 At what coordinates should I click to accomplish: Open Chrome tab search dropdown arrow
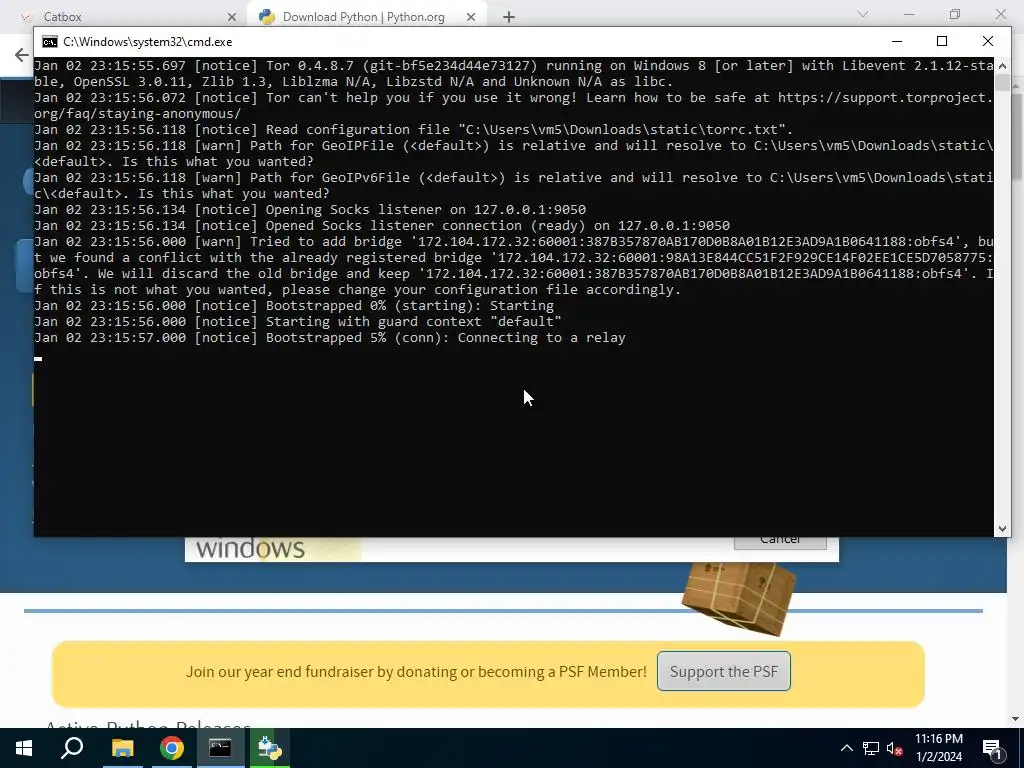point(863,14)
